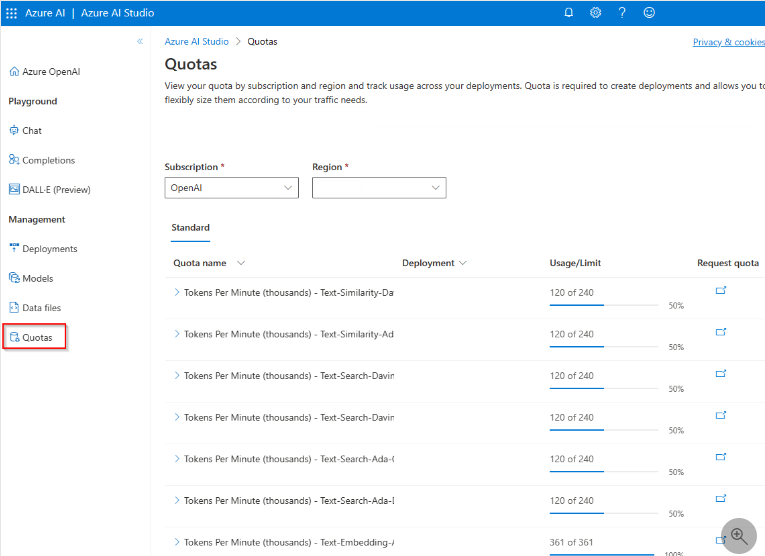
Task: Sort by Quota name column chevron
Action: click(241, 263)
